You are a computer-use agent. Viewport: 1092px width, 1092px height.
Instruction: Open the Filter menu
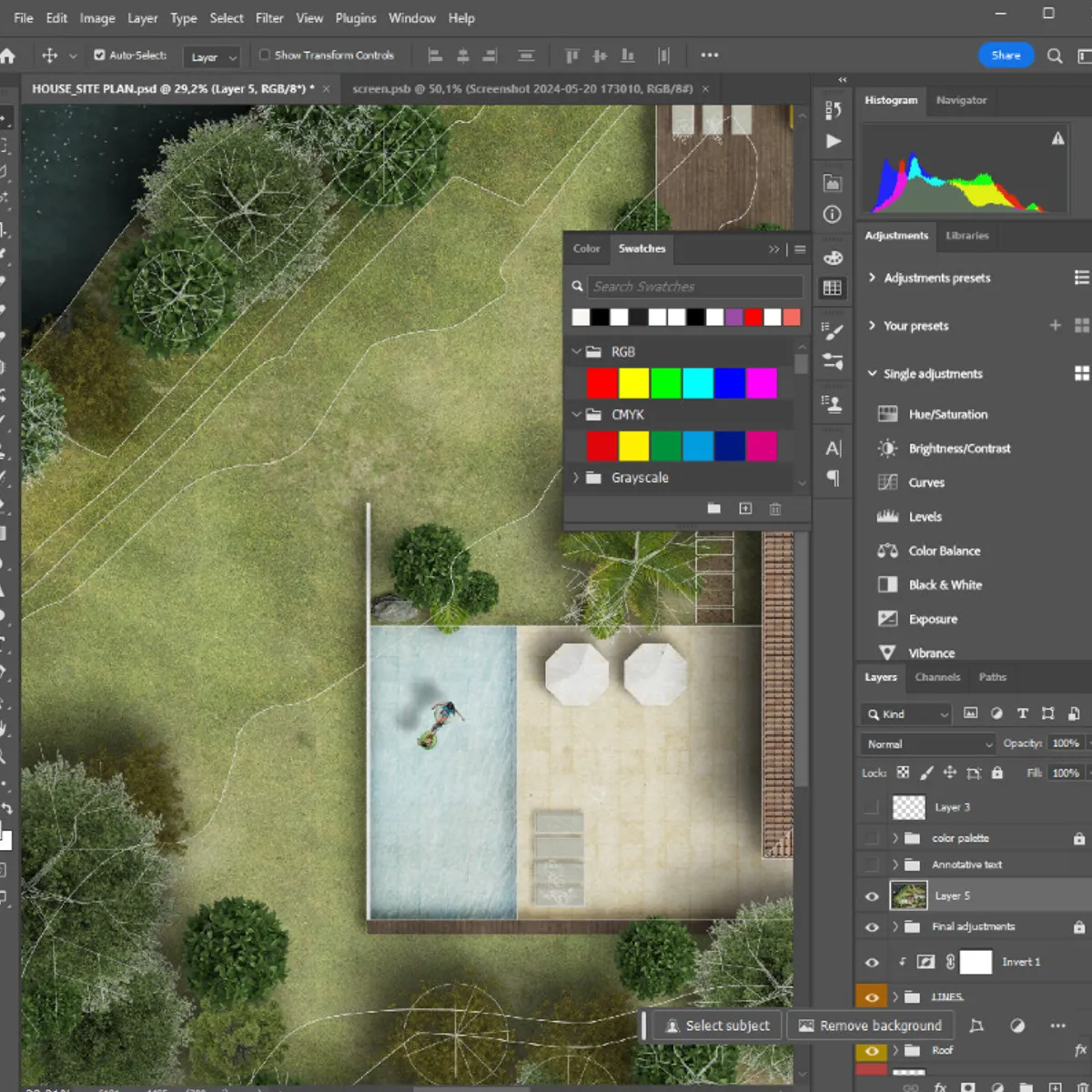tap(269, 17)
